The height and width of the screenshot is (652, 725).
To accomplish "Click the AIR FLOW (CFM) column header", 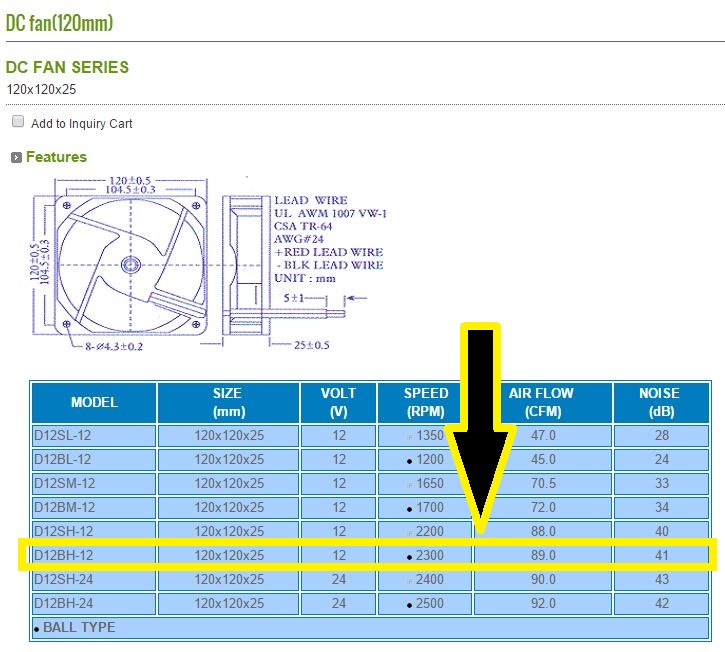I will [x=541, y=403].
